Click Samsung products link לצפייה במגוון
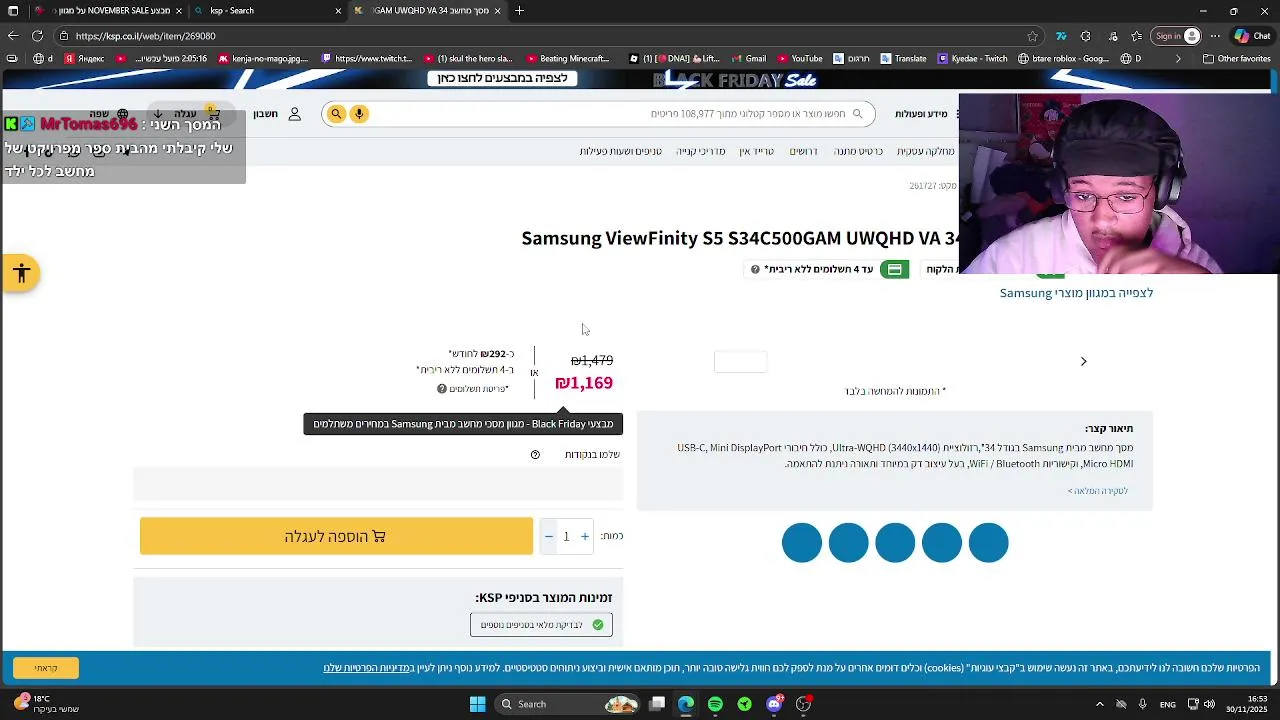 tap(1076, 293)
